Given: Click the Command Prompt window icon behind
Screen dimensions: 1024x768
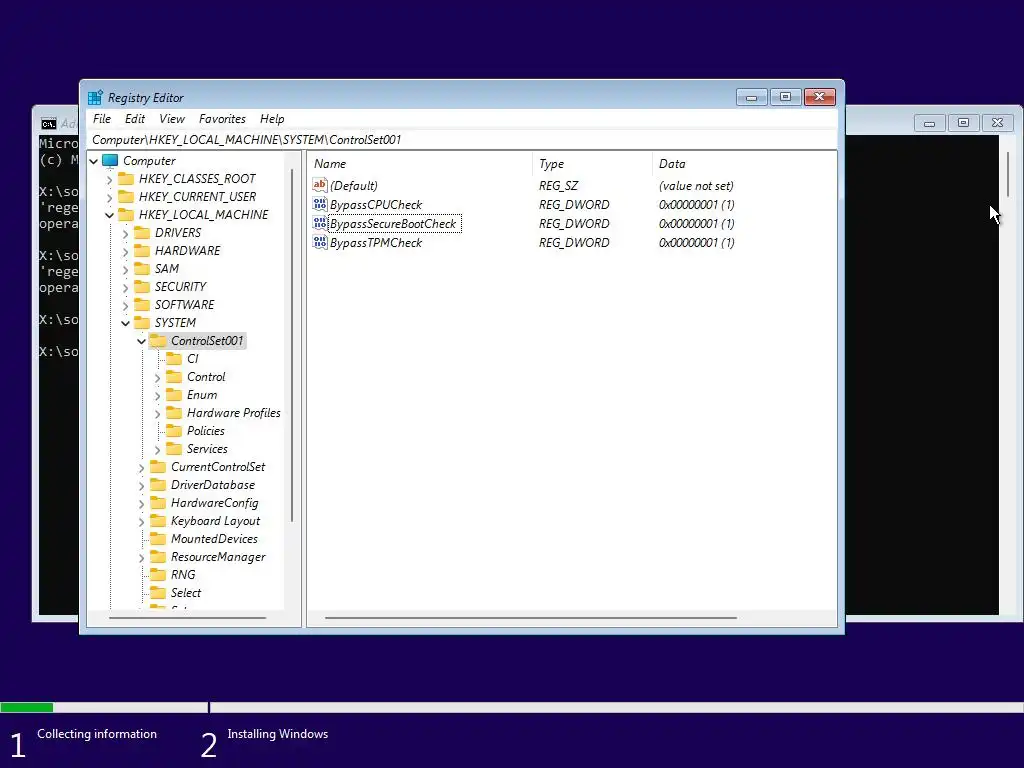Looking at the screenshot, I should click(49, 123).
